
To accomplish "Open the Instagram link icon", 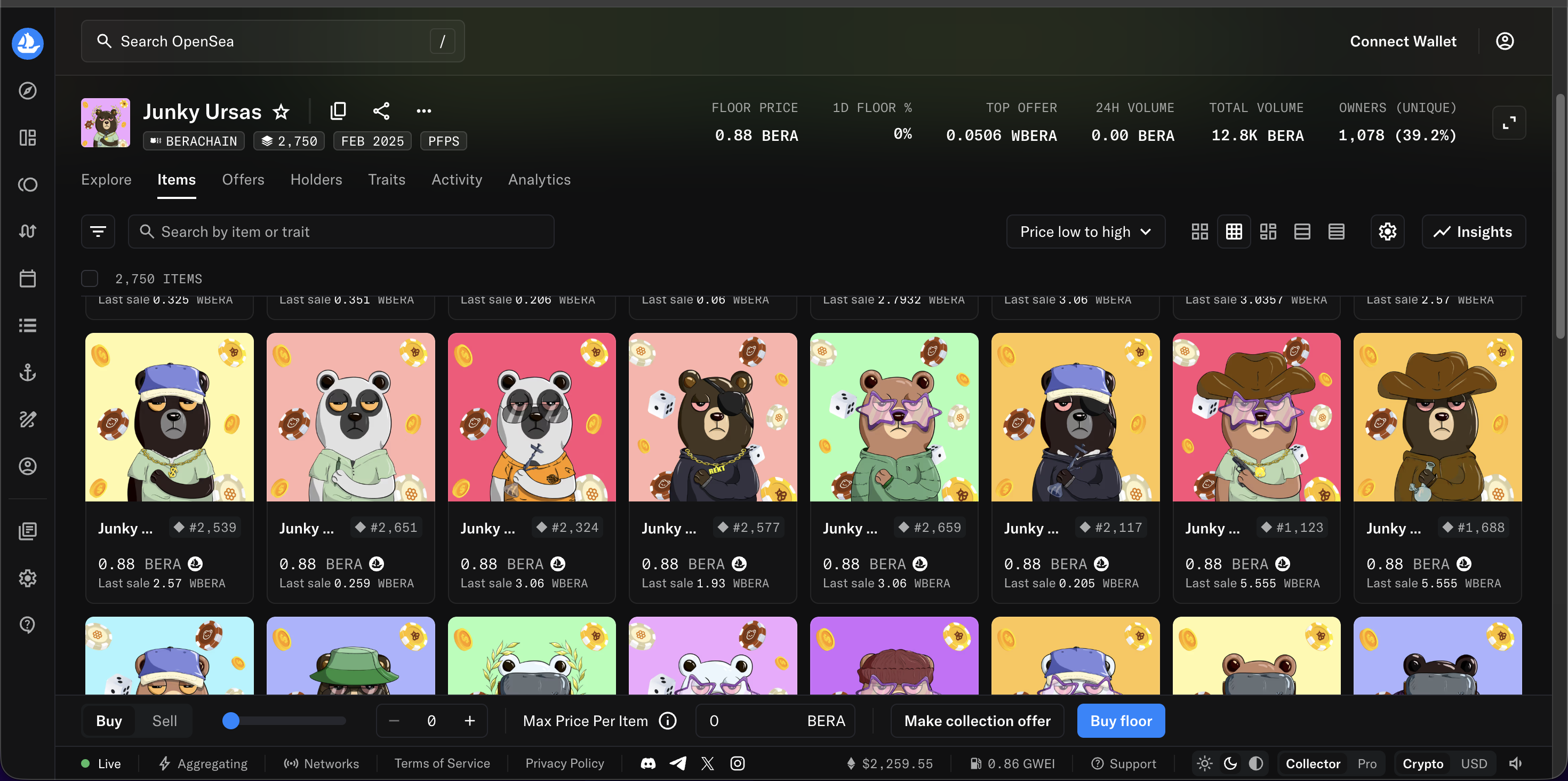I will (737, 763).
